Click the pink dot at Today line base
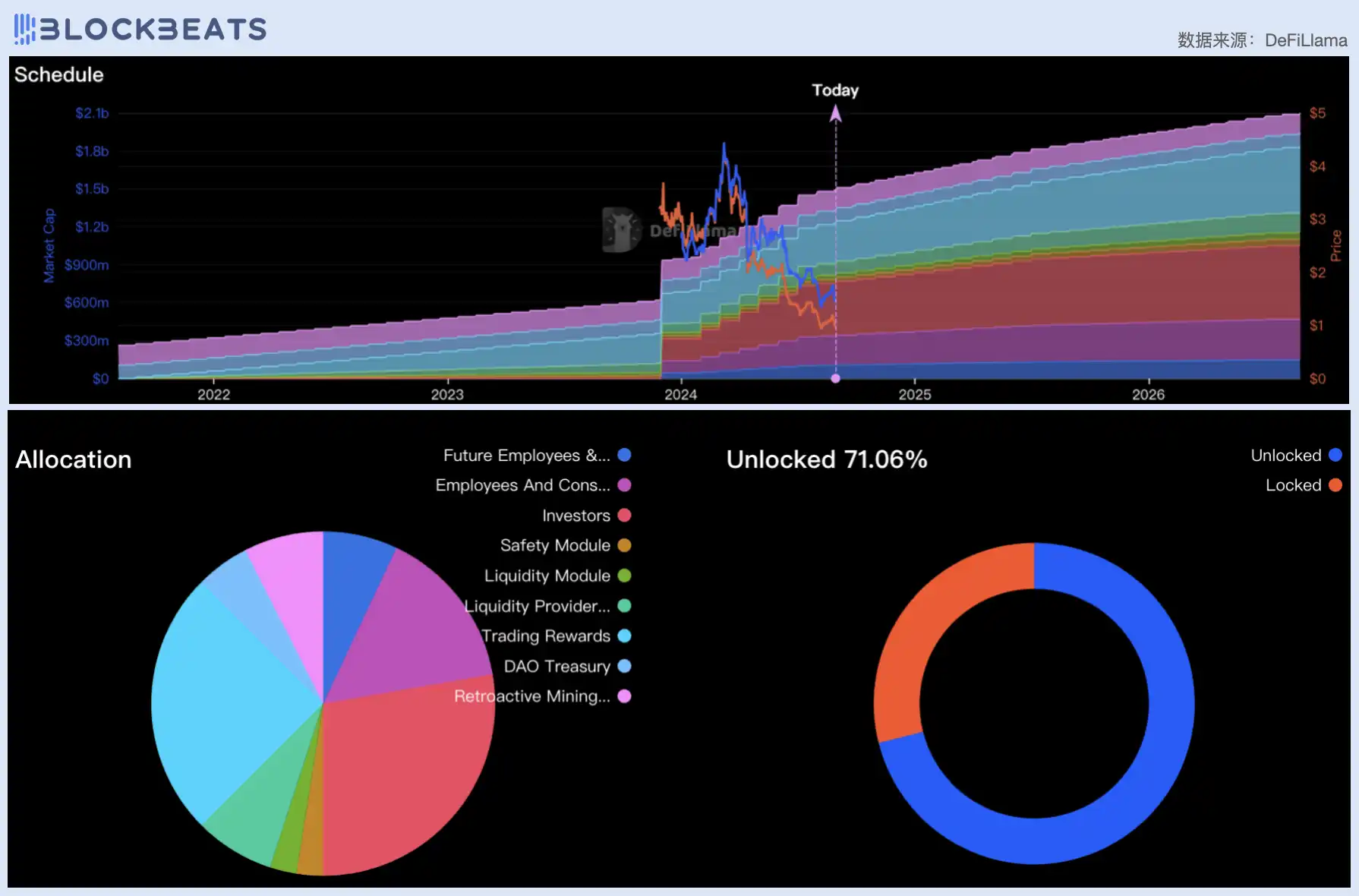 (835, 378)
